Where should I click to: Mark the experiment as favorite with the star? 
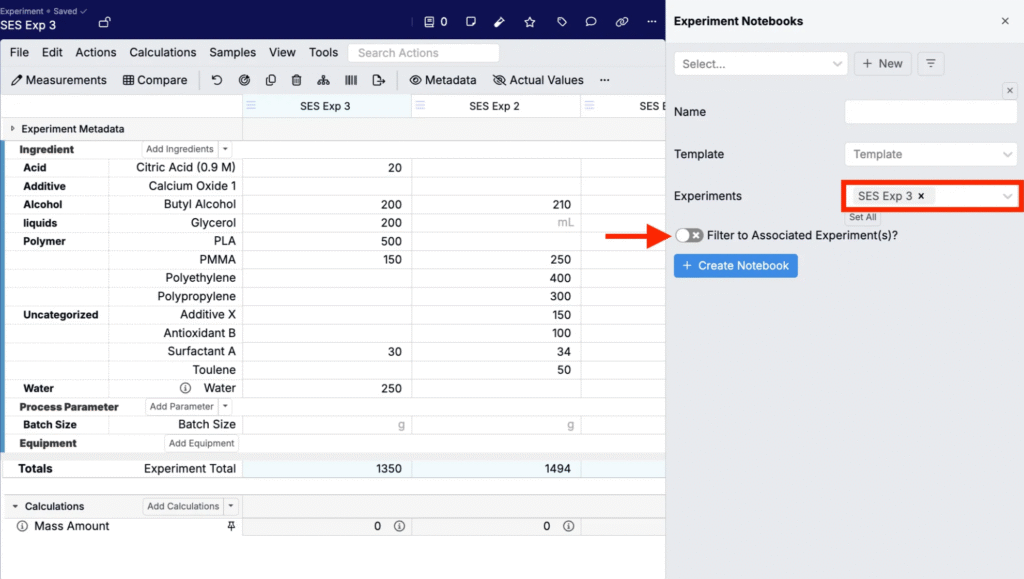point(530,22)
